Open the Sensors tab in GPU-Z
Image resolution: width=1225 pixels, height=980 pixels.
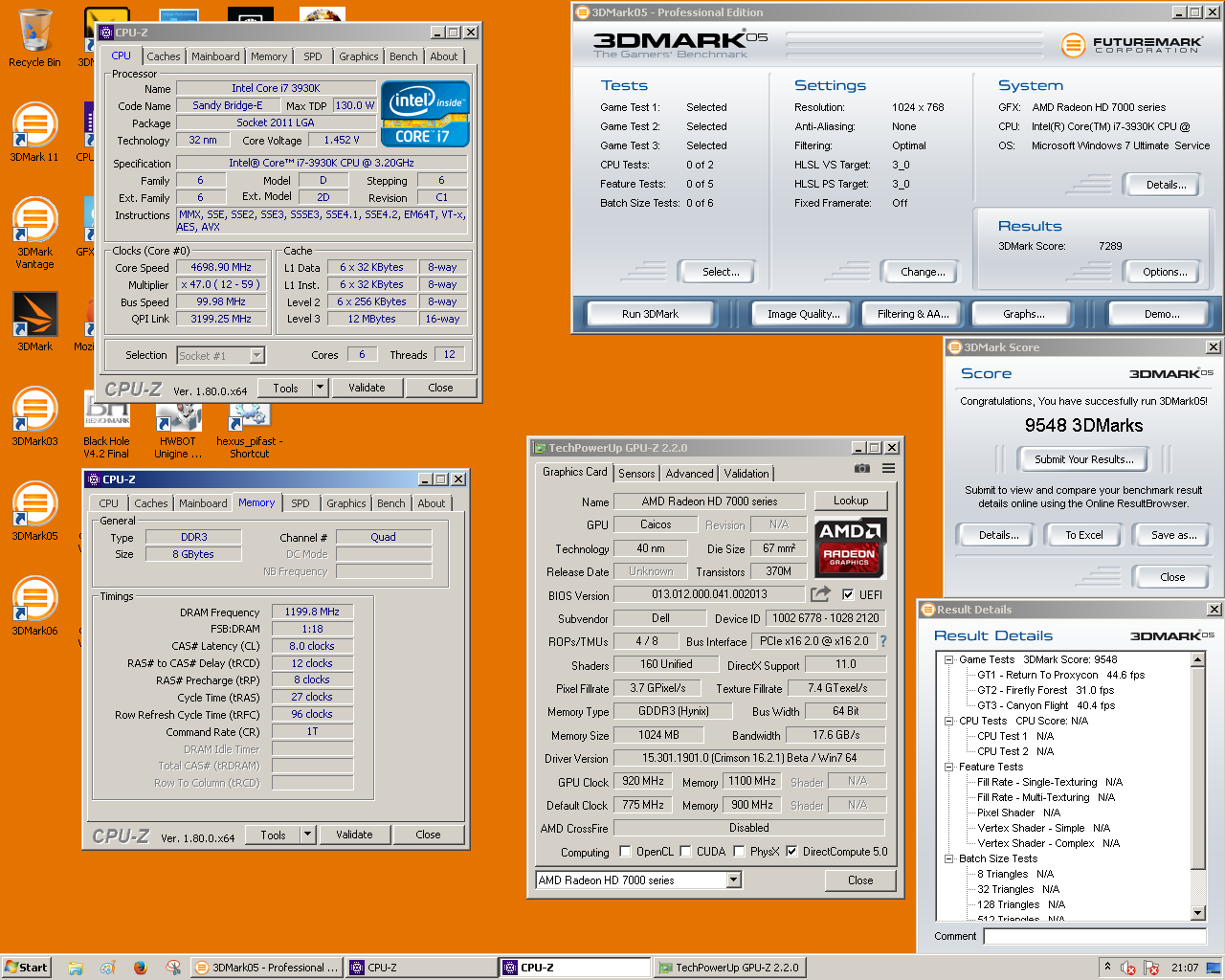point(636,474)
